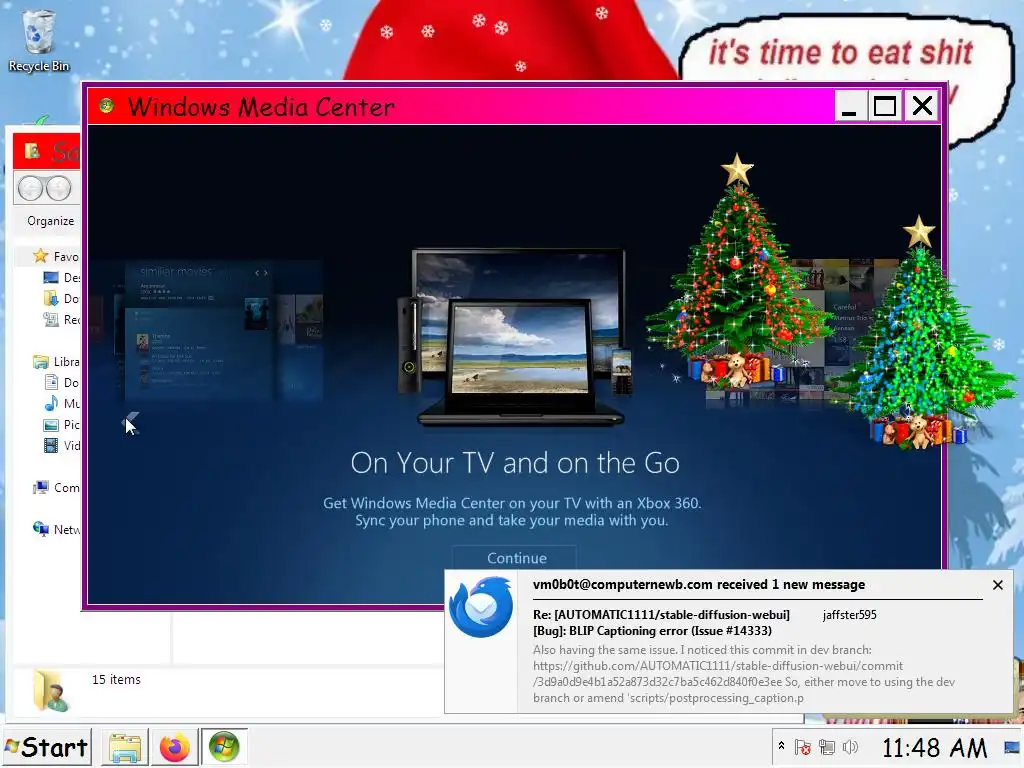
Task: Open Windows Explorer from the taskbar
Action: (x=125, y=747)
